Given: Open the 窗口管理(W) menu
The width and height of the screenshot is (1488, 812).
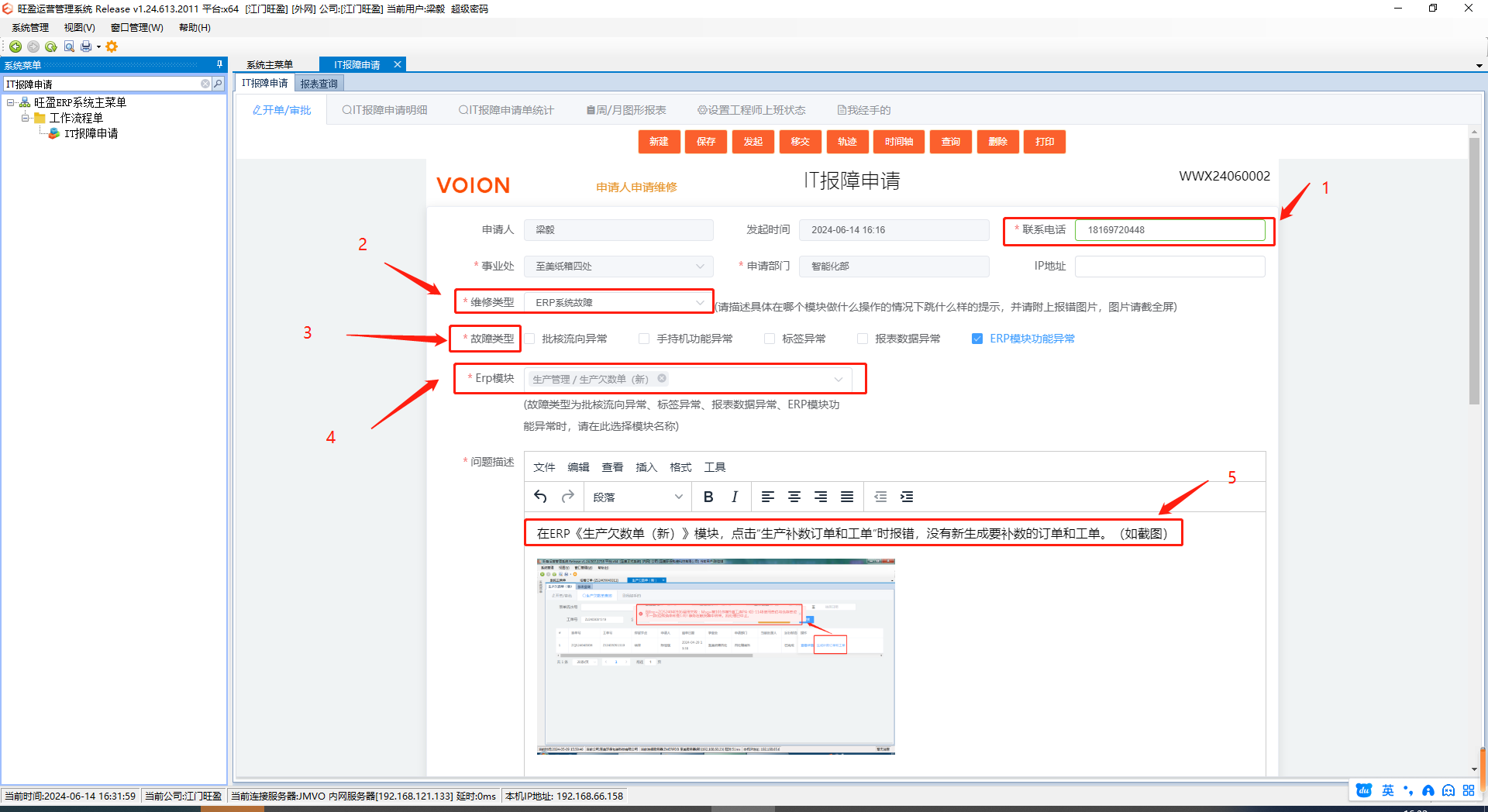Looking at the screenshot, I should (x=137, y=27).
